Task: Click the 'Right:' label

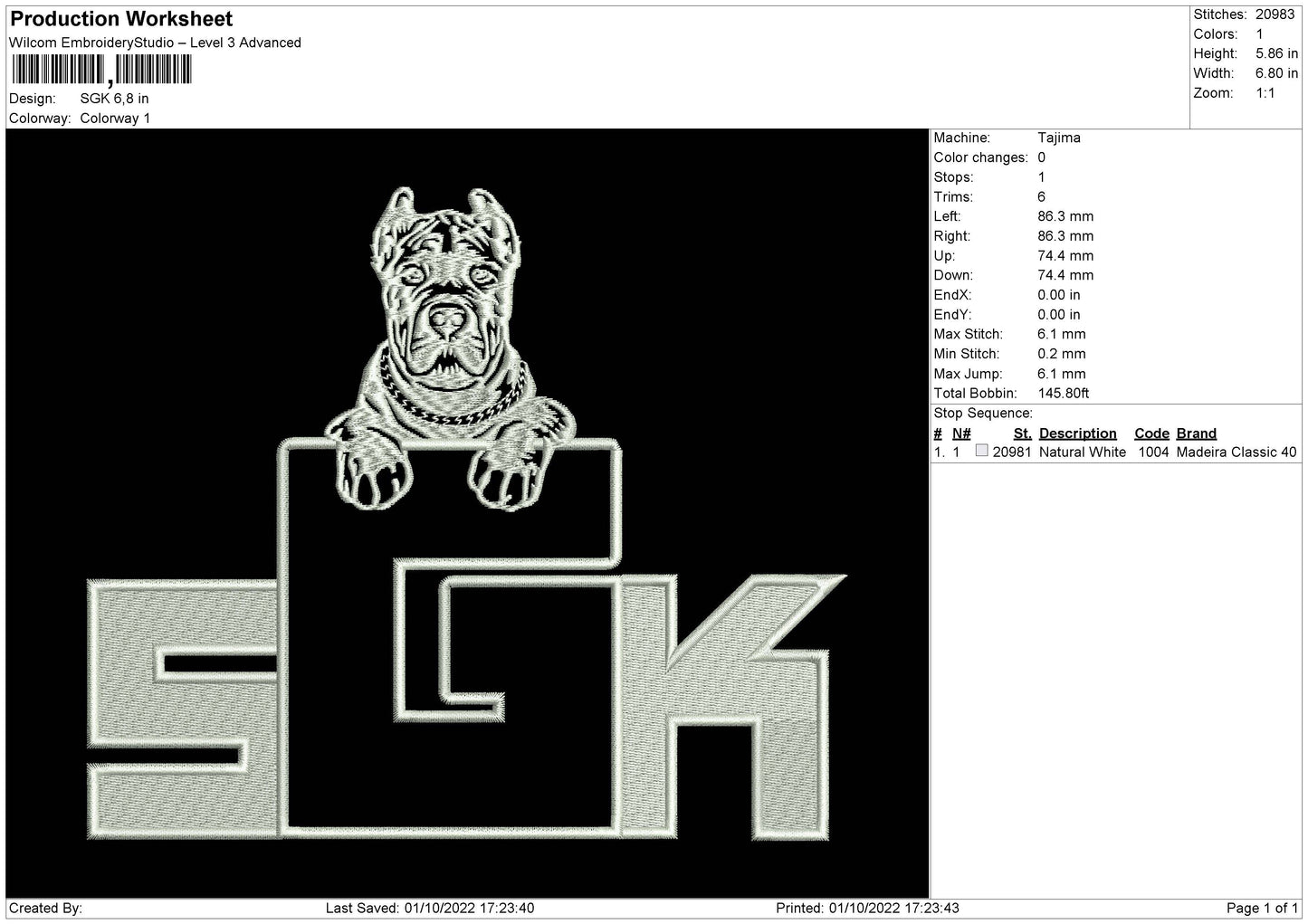Action: click(951, 236)
